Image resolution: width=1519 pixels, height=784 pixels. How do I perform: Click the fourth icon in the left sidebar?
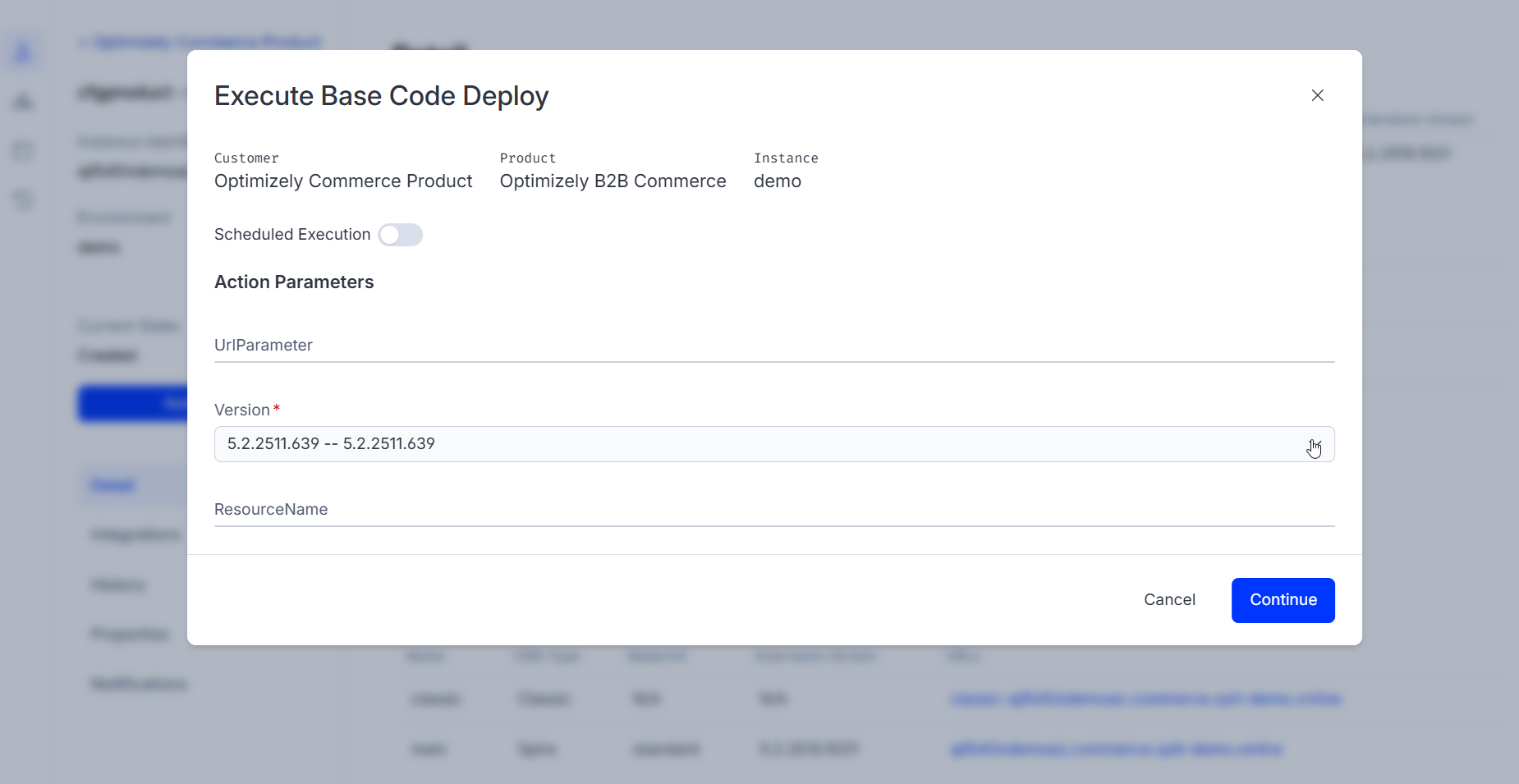[x=23, y=199]
